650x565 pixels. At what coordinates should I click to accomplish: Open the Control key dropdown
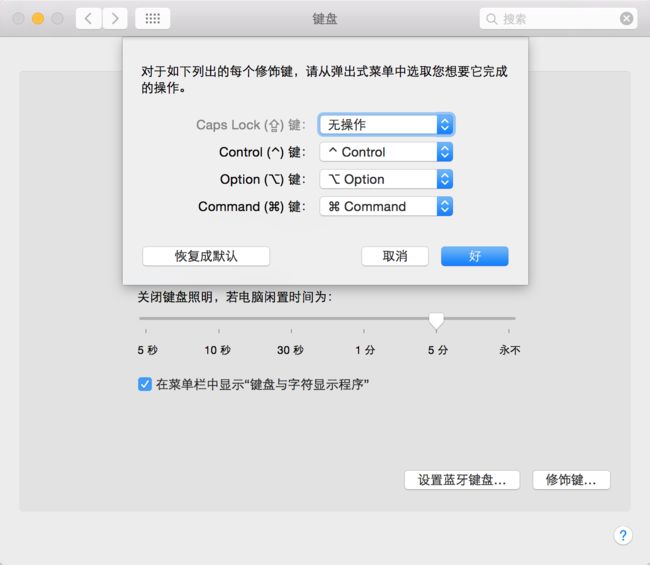(x=386, y=152)
